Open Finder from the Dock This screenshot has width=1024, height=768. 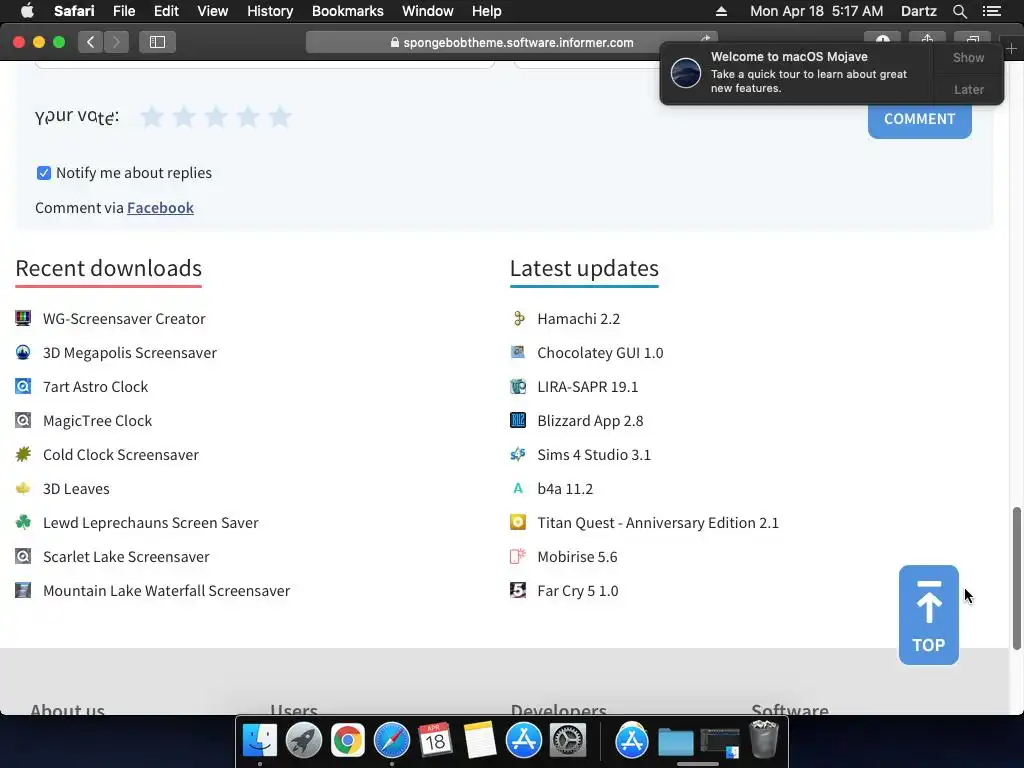(x=260, y=741)
